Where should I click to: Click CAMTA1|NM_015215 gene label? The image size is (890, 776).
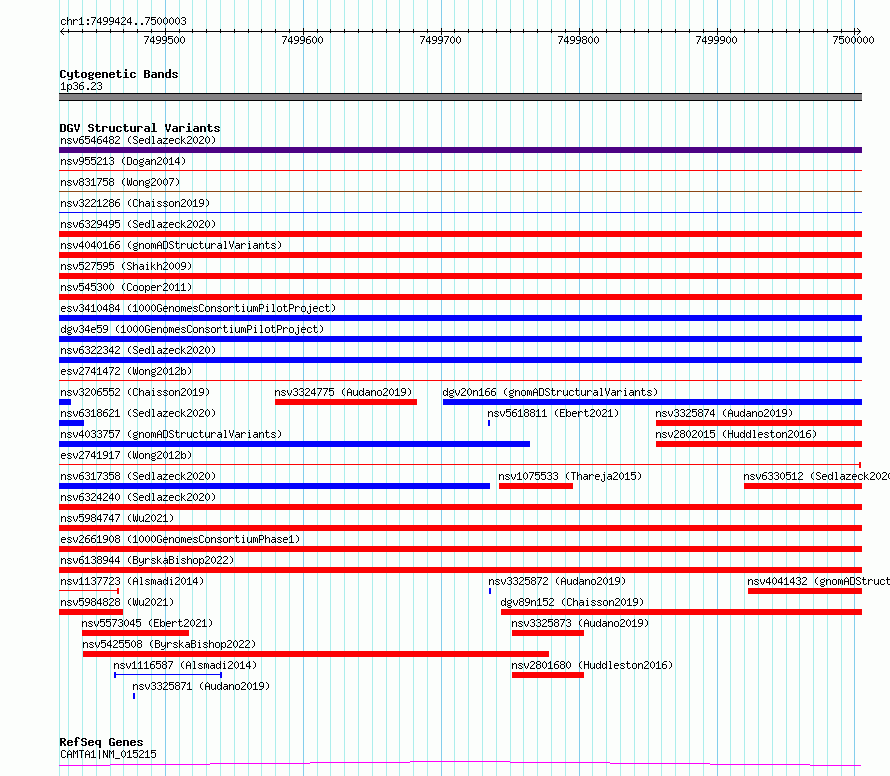coord(108,754)
